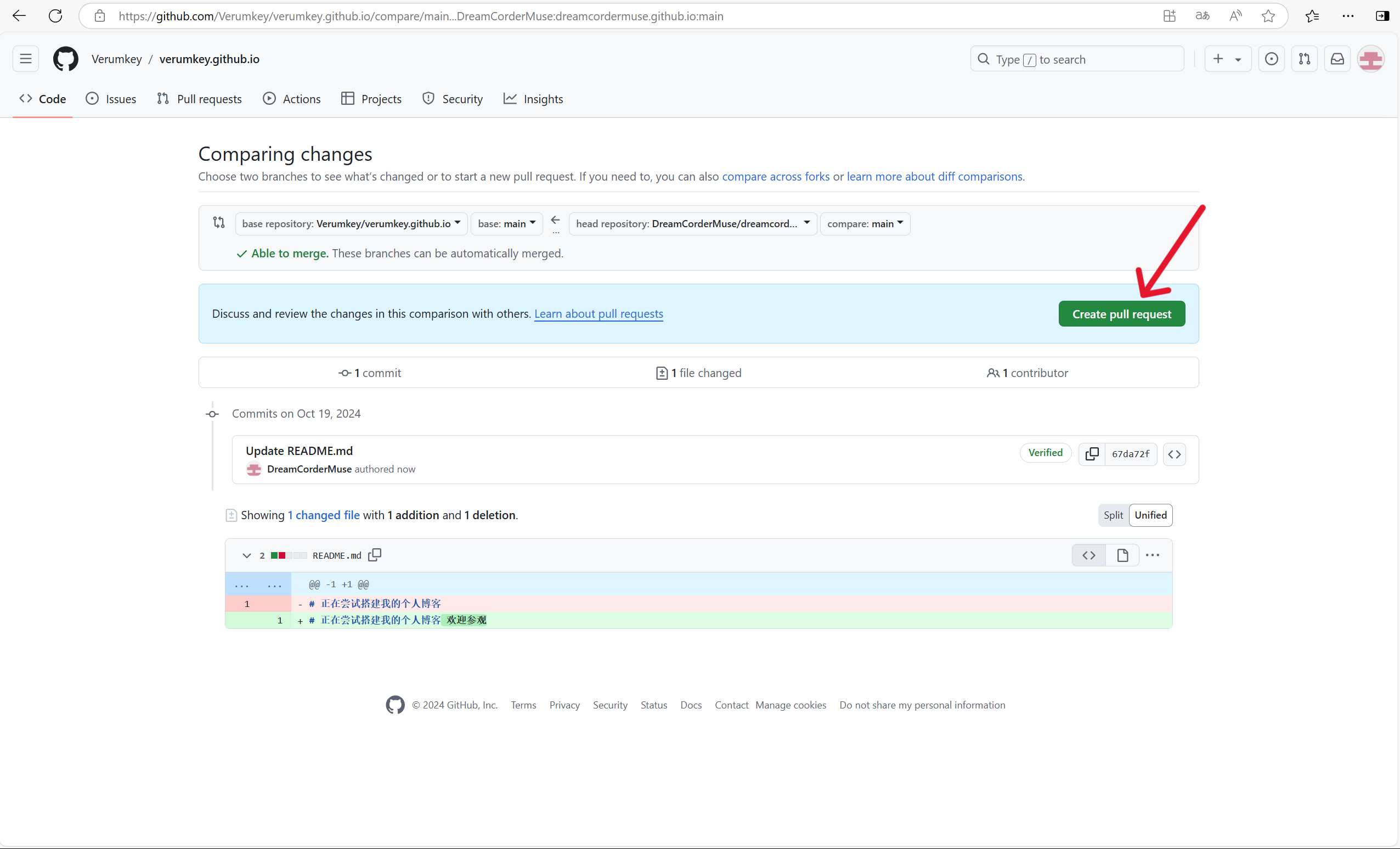This screenshot has width=1400, height=849.
Task: Open the Pull requests tab
Action: pyautogui.click(x=200, y=99)
